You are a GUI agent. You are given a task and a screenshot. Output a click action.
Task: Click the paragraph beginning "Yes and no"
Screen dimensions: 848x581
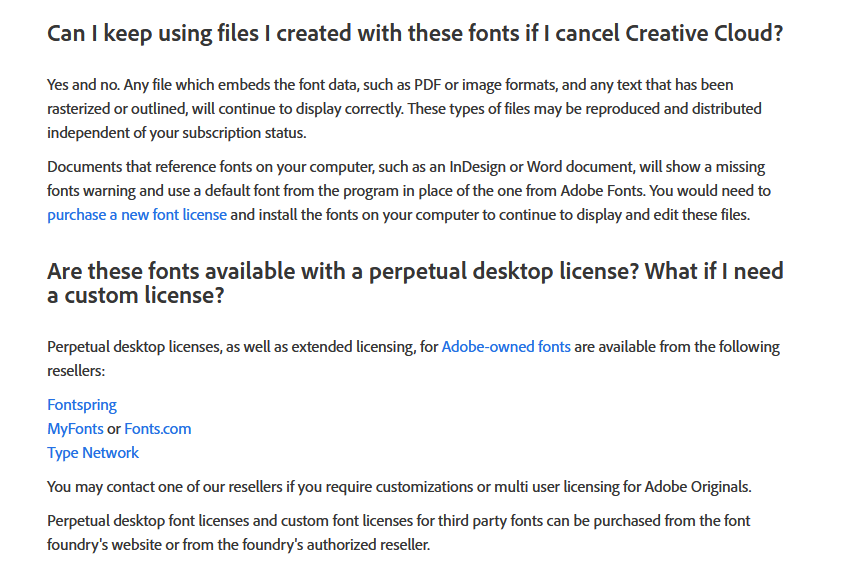(400, 107)
